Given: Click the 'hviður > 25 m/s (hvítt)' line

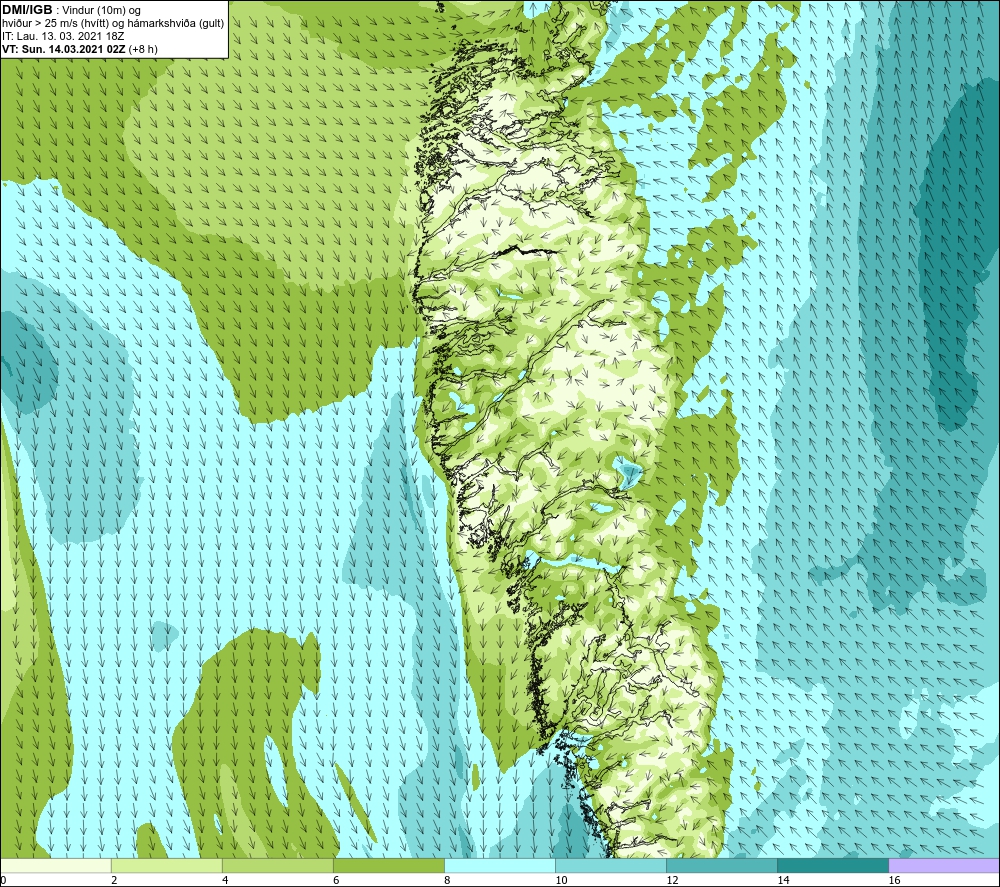Looking at the screenshot, I should (x=55, y=24).
